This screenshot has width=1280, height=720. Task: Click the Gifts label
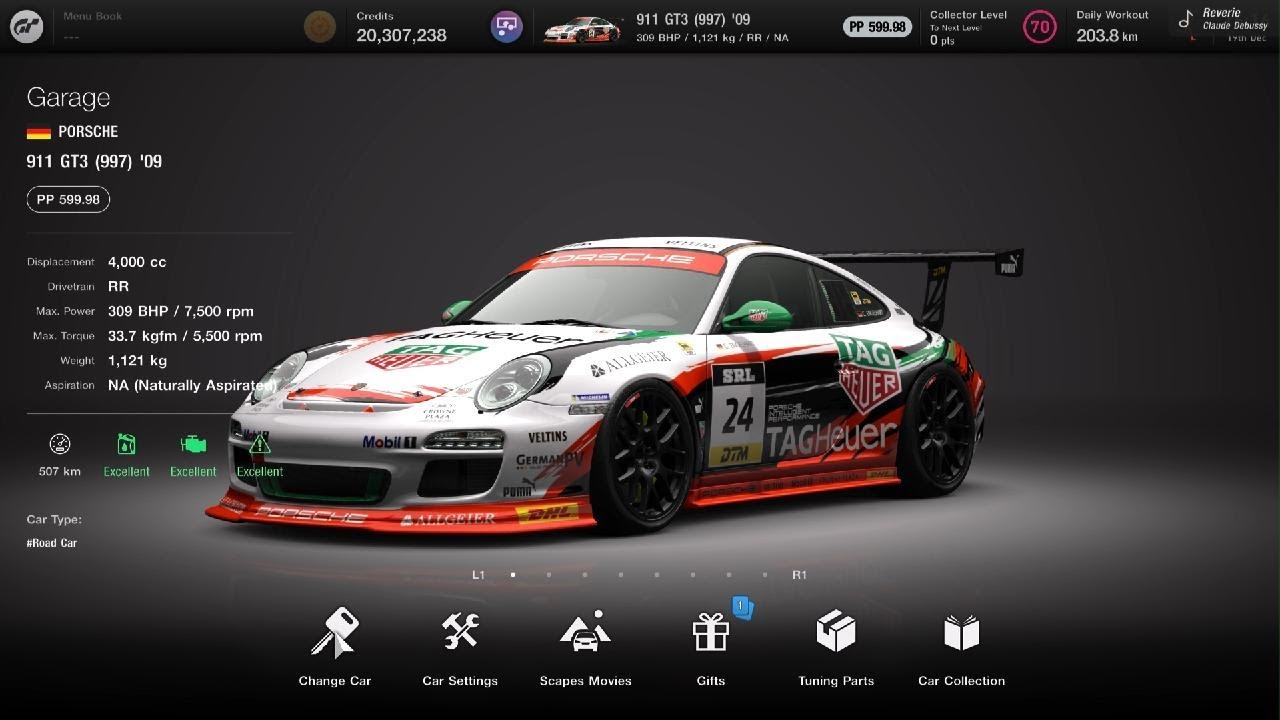click(711, 681)
